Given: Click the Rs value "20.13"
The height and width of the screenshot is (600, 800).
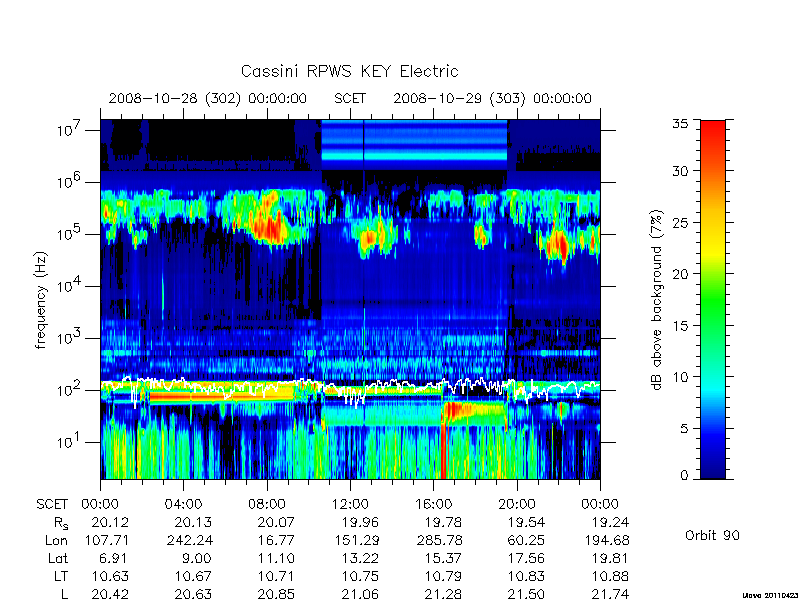Looking at the screenshot, I should pos(193,522).
